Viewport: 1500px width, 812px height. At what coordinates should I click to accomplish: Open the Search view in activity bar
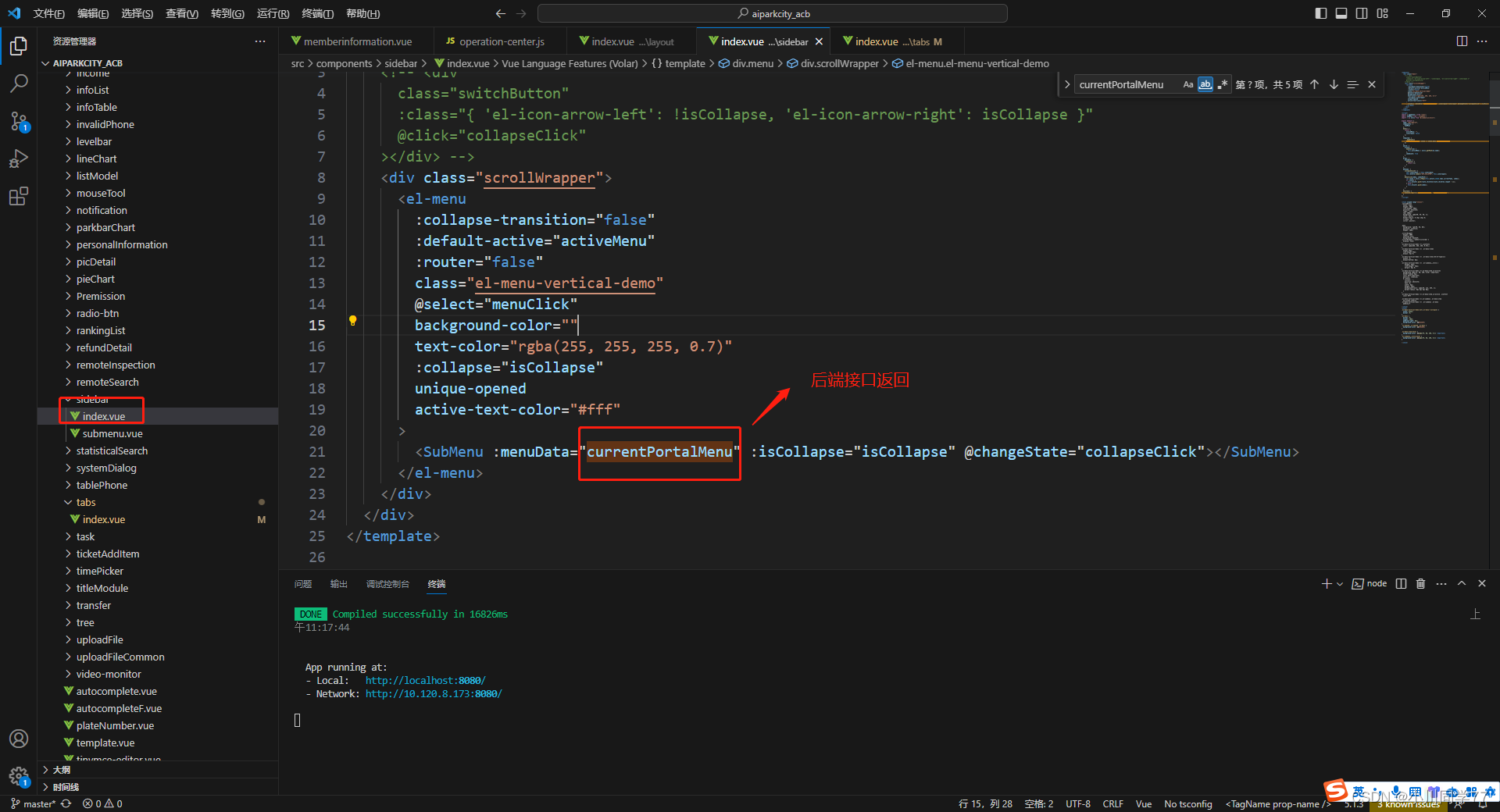[19, 84]
